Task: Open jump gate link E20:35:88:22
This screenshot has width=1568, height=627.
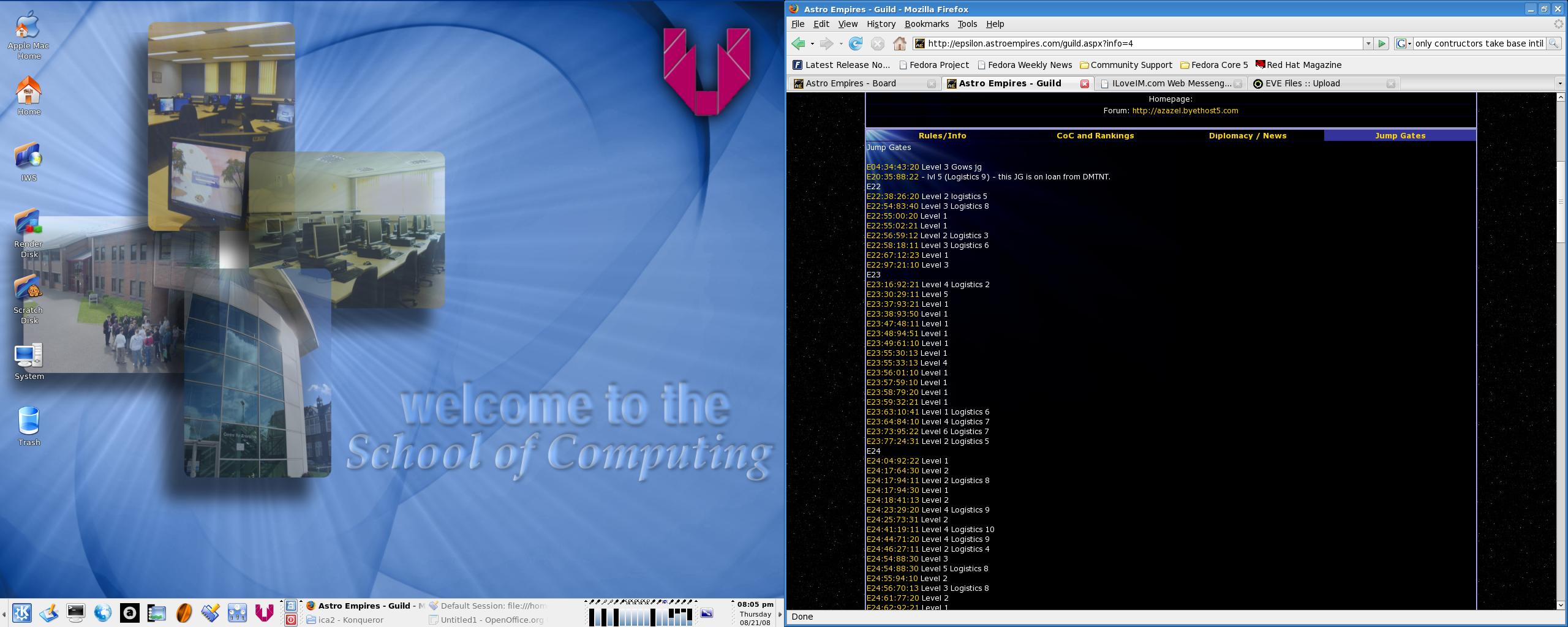Action: click(x=892, y=177)
